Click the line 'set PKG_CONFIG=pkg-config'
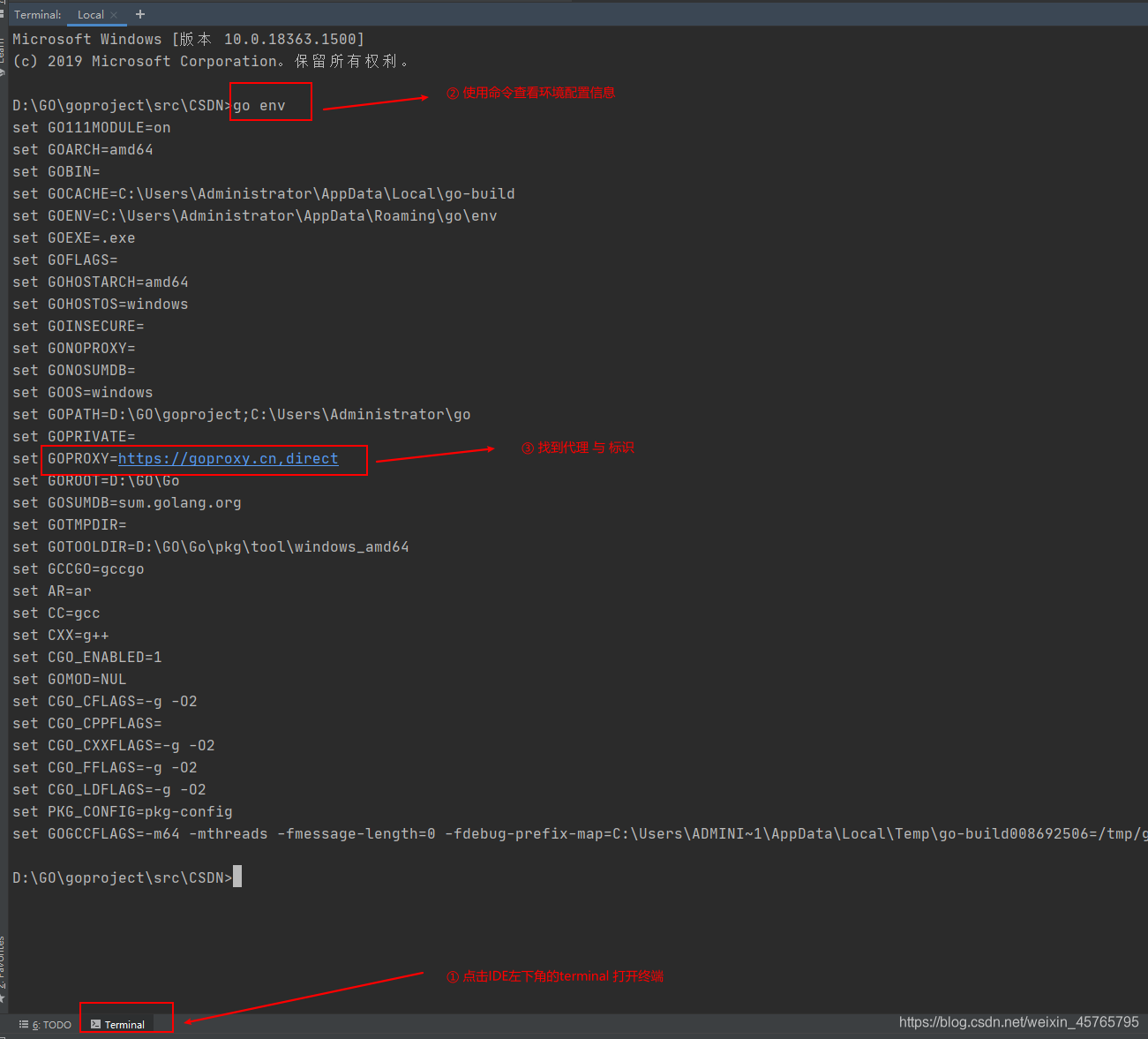1148x1039 pixels. pyautogui.click(x=123, y=811)
